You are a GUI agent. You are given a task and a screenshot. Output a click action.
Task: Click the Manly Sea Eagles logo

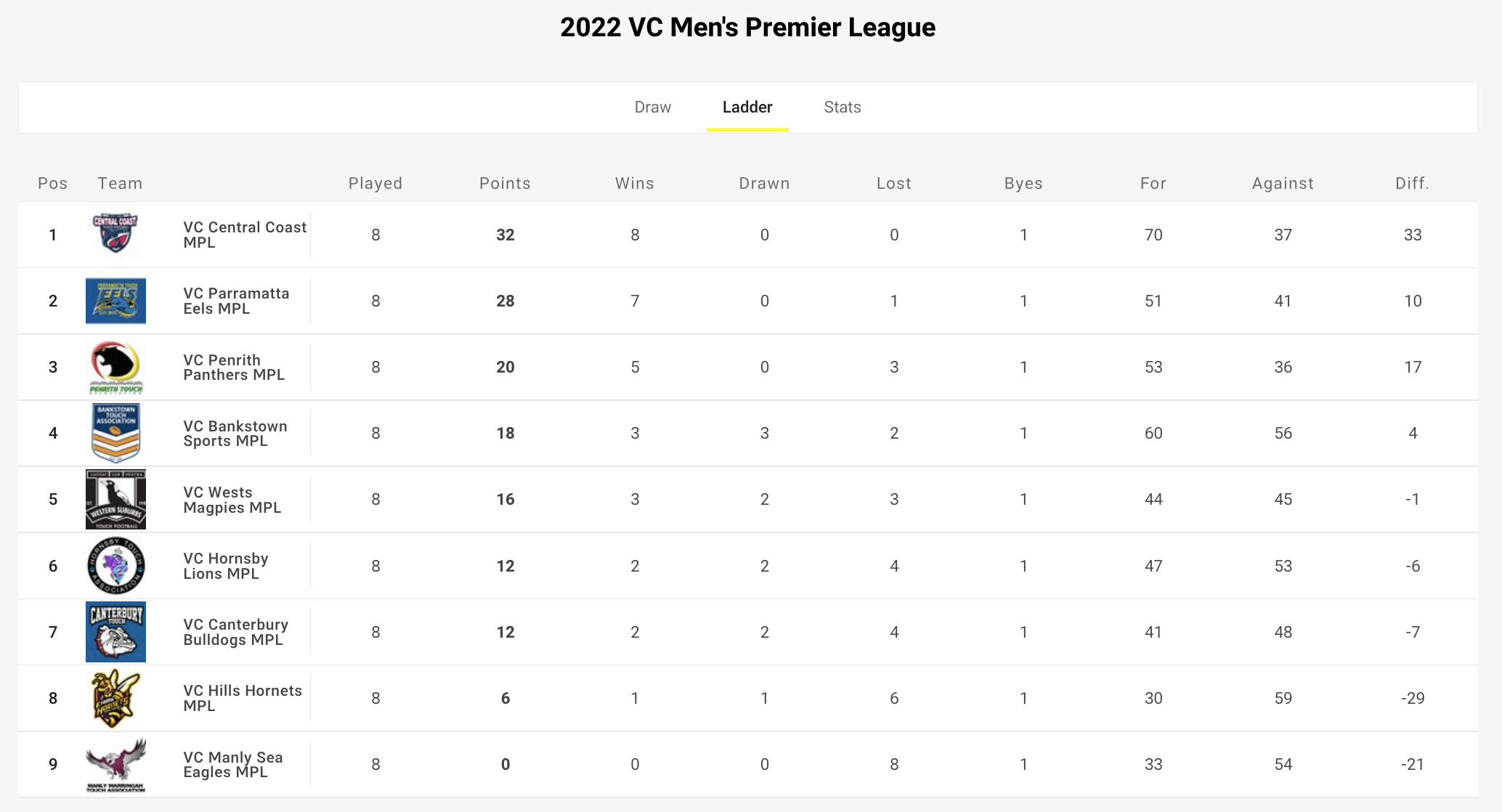pyautogui.click(x=115, y=764)
